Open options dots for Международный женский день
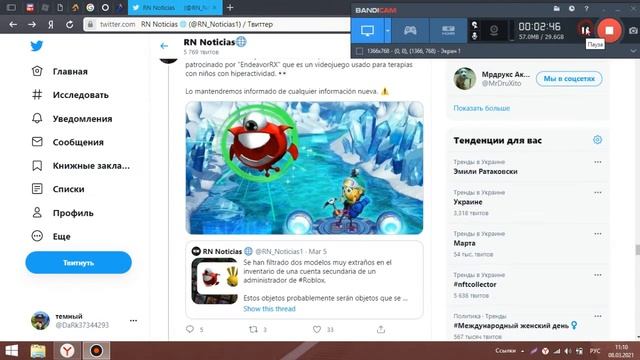The width and height of the screenshot is (640, 360). tap(598, 316)
